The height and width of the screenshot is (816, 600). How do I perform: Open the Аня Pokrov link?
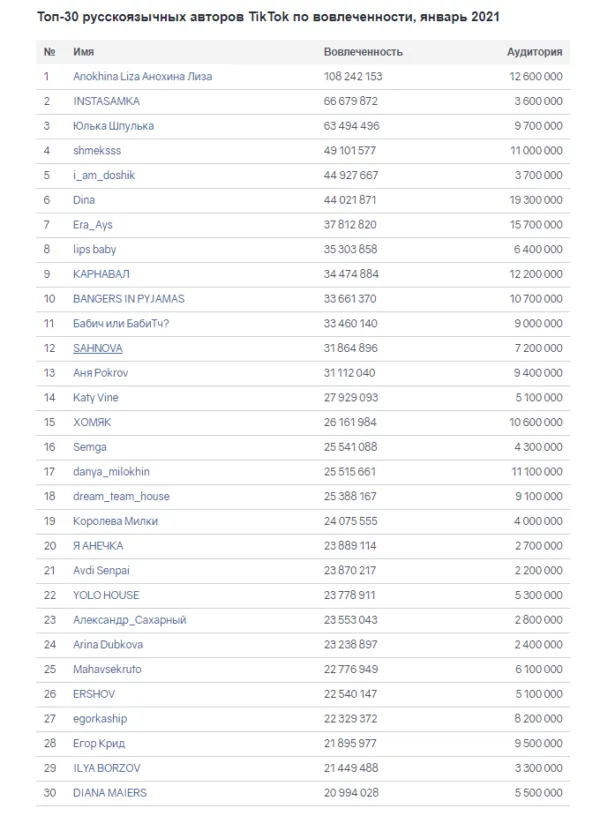[x=100, y=373]
